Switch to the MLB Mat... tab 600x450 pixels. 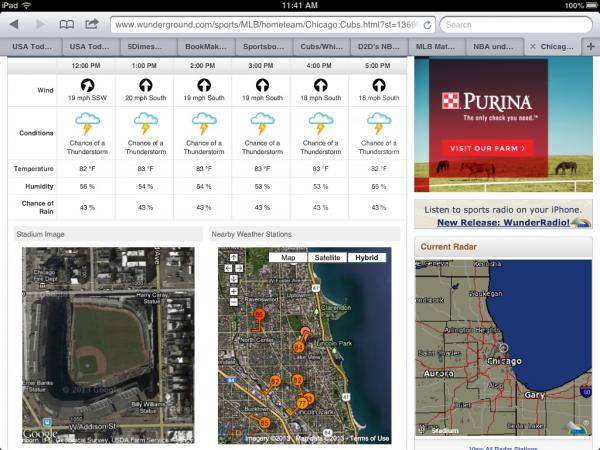[435, 46]
